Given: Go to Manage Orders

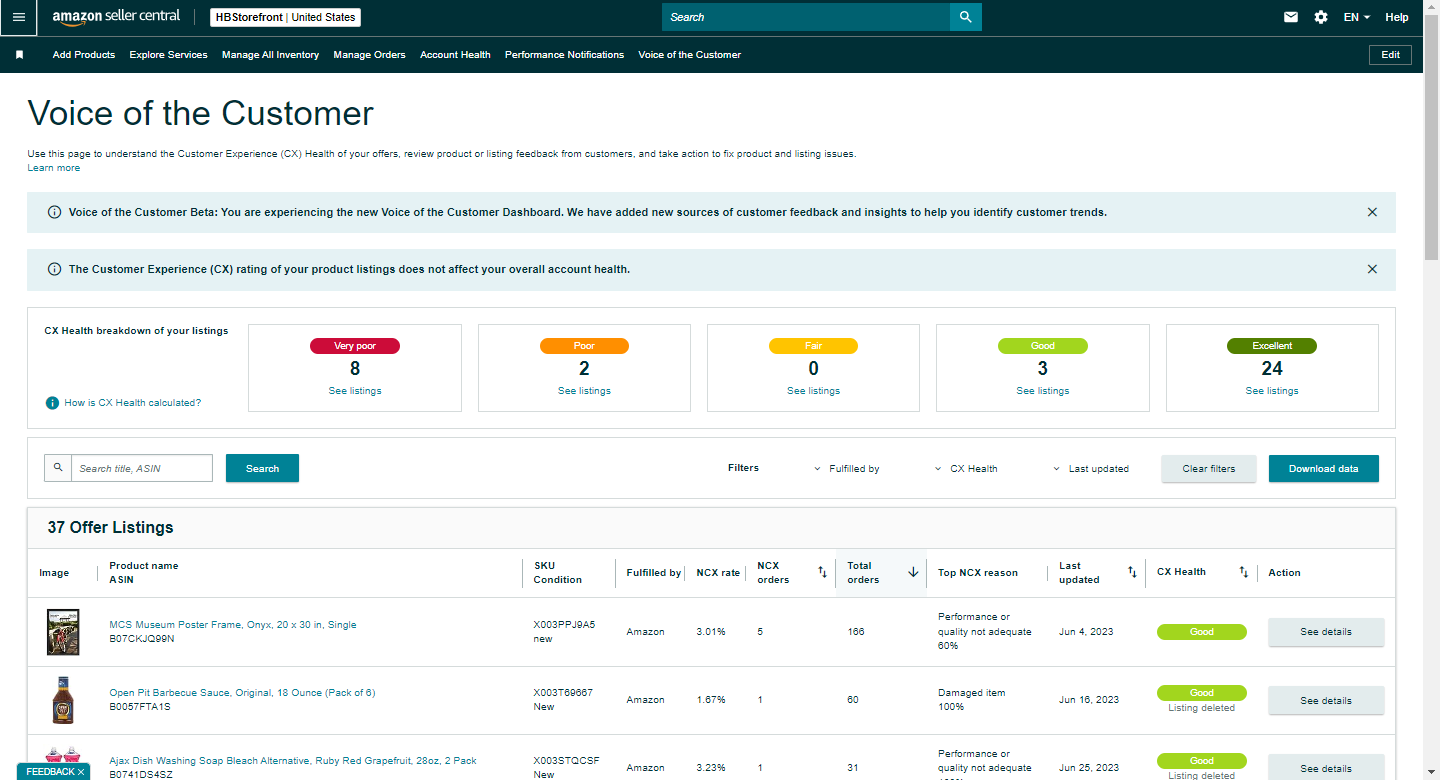Looking at the screenshot, I should [370, 55].
